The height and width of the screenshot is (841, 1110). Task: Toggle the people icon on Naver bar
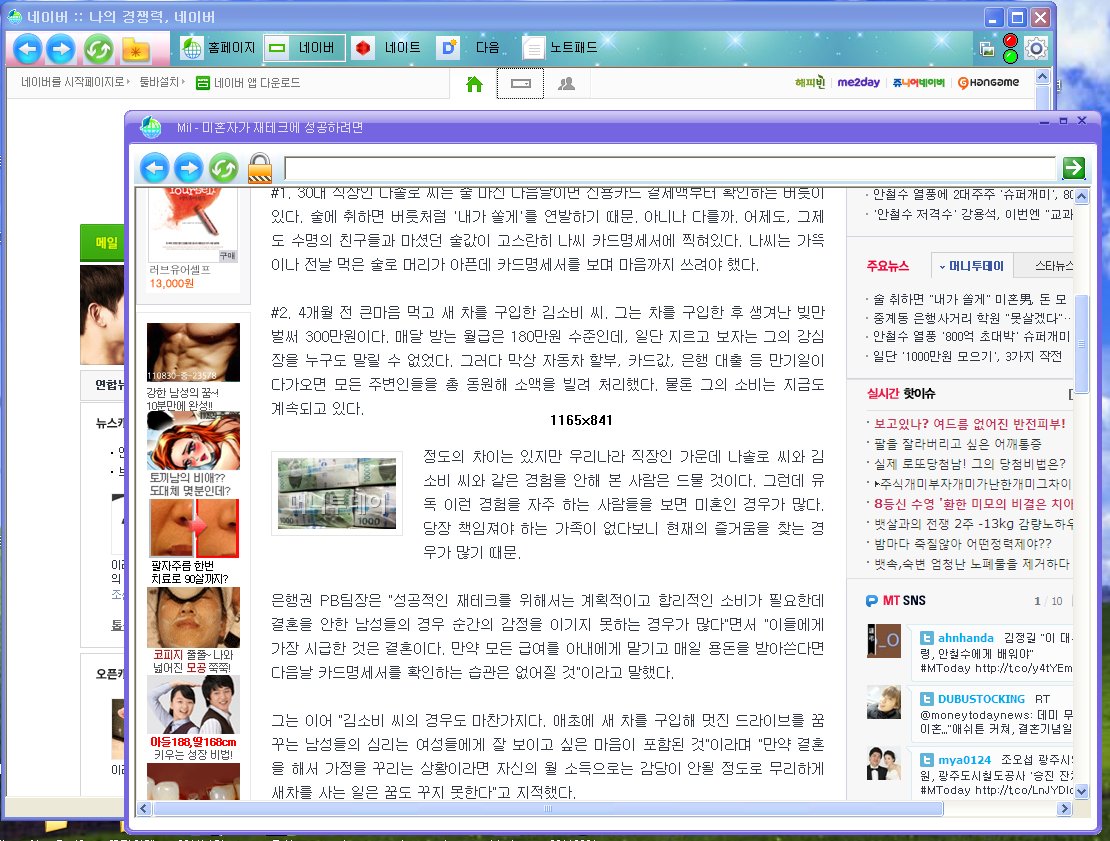click(566, 84)
